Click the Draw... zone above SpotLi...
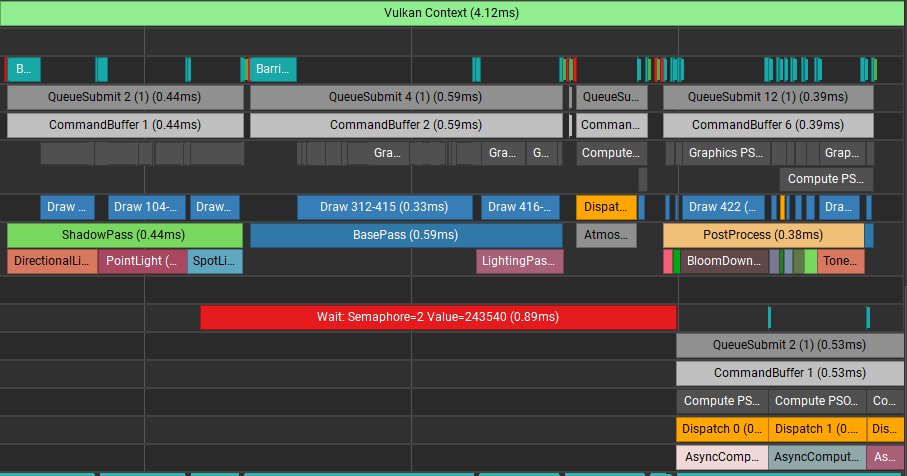This screenshot has height=476, width=907. pos(215,207)
